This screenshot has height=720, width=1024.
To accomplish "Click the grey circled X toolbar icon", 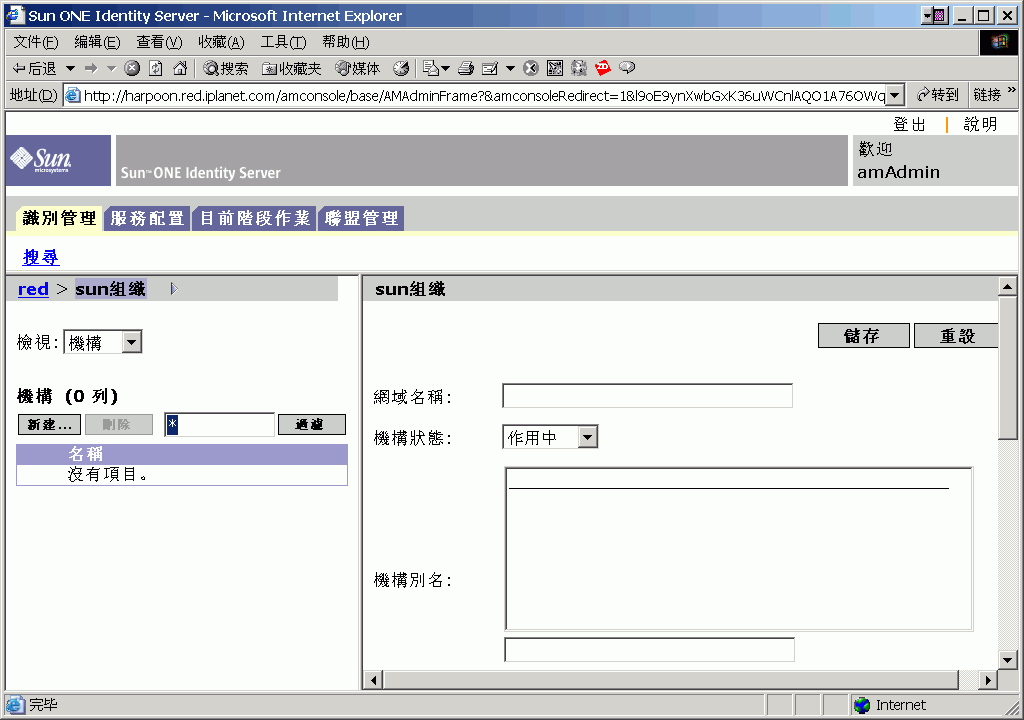I will 531,68.
